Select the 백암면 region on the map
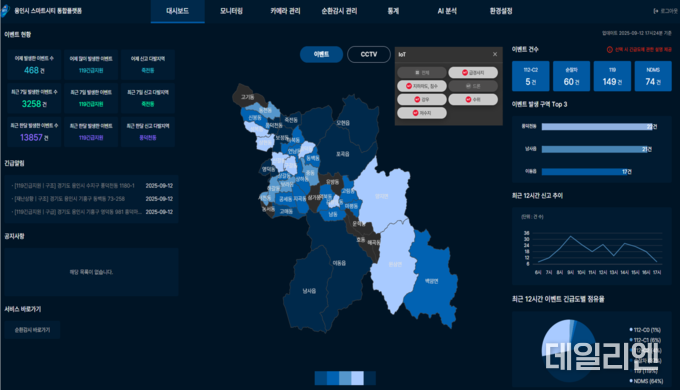 point(431,281)
